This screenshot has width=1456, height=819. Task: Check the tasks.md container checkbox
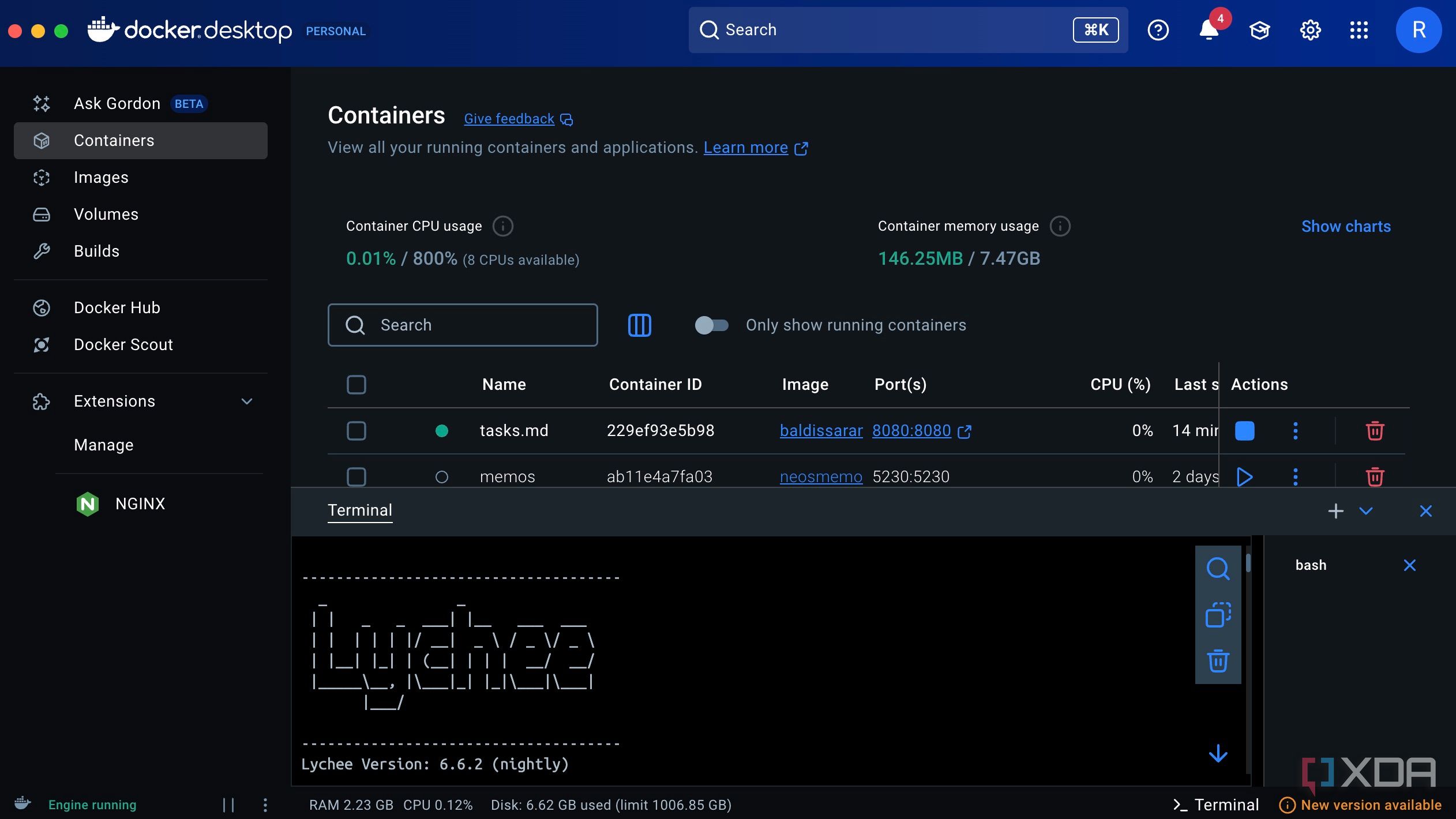click(x=356, y=431)
